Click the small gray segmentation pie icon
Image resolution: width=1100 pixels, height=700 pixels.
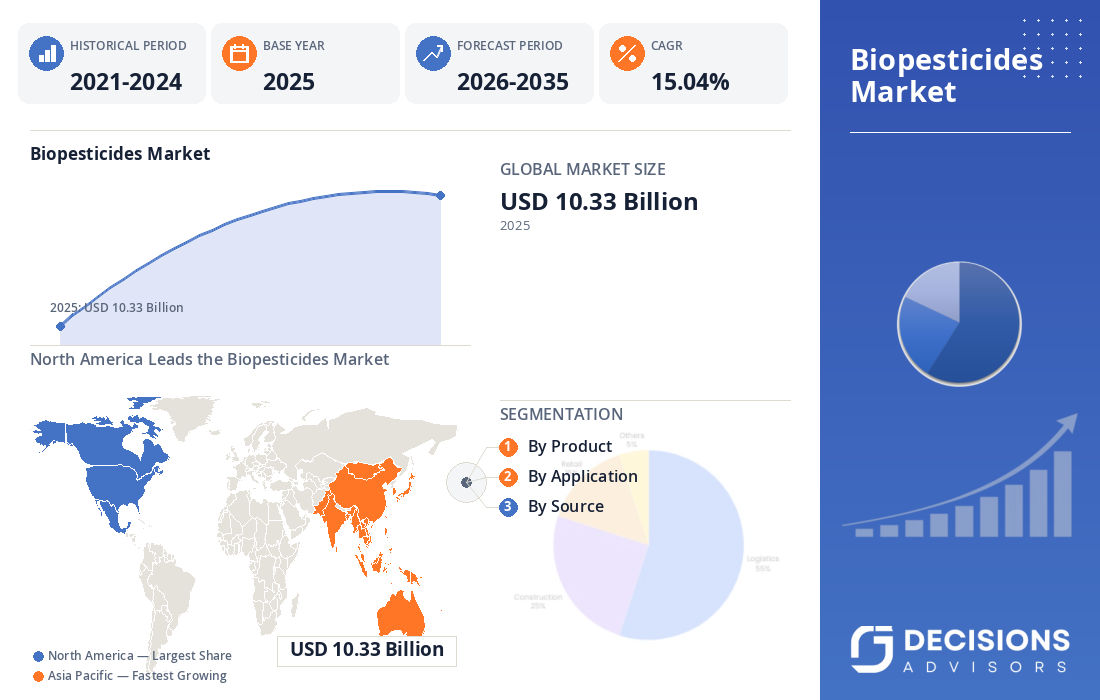point(467,482)
